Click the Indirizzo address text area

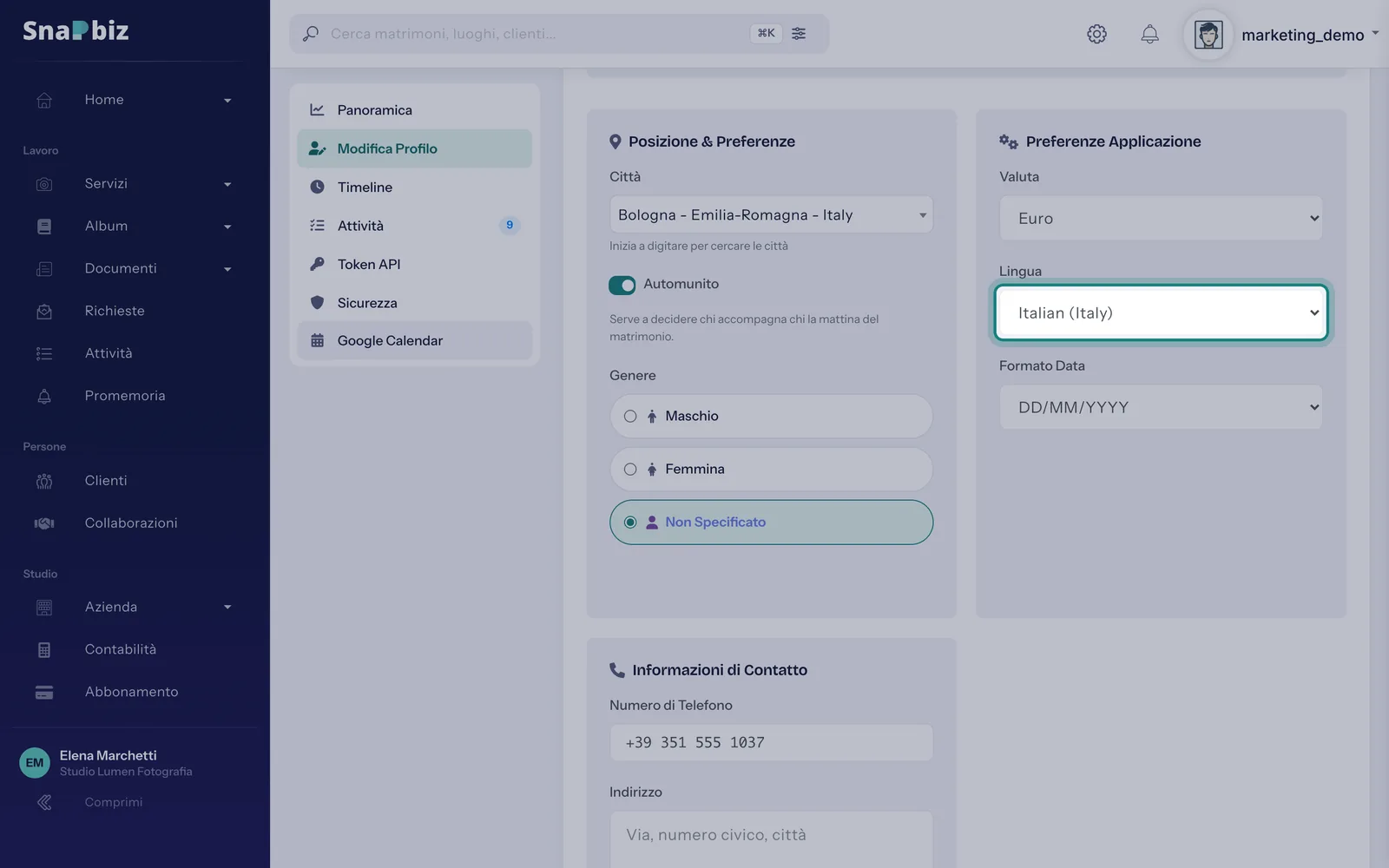click(771, 839)
